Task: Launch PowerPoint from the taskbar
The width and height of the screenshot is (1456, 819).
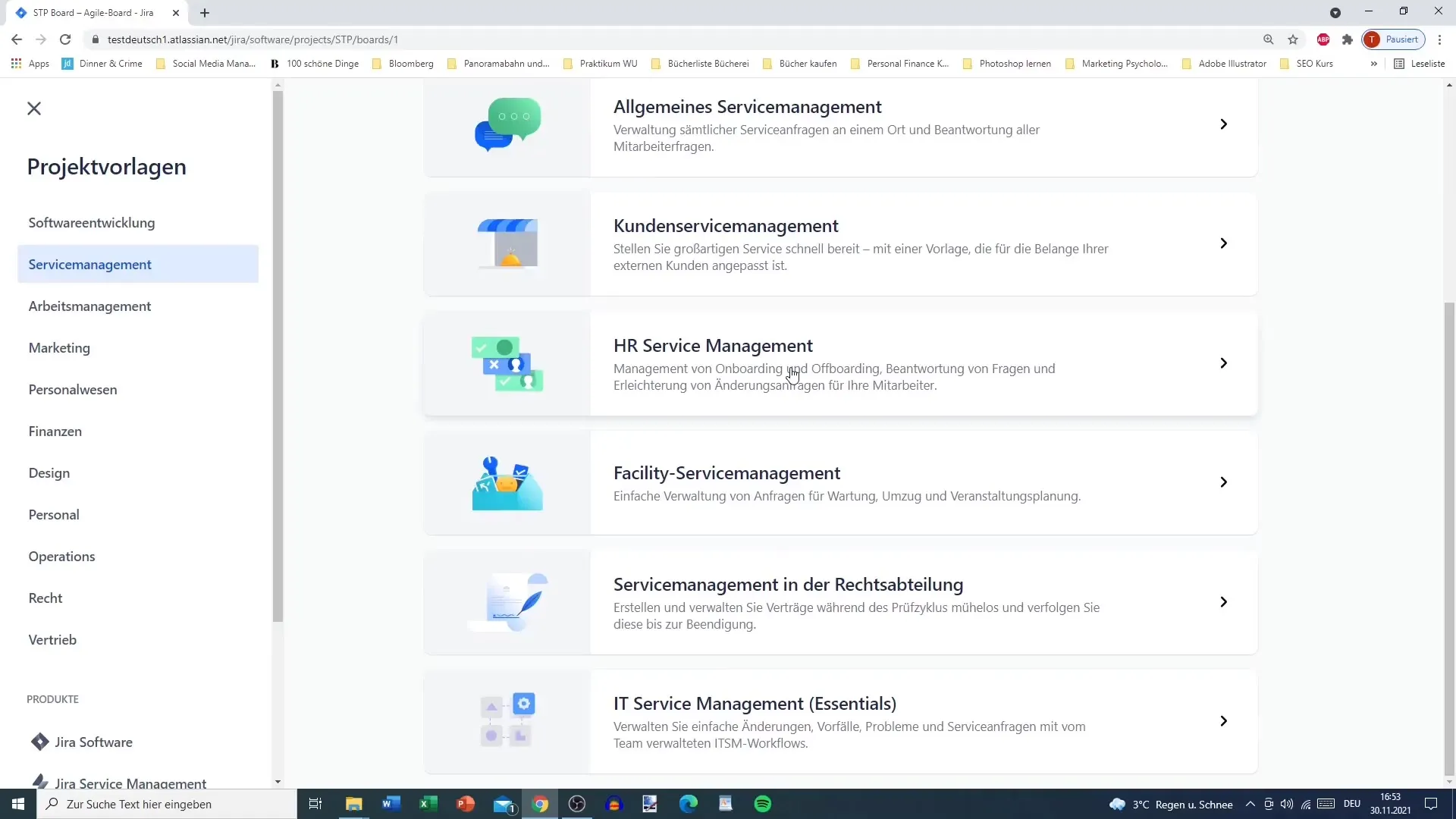Action: 466,804
